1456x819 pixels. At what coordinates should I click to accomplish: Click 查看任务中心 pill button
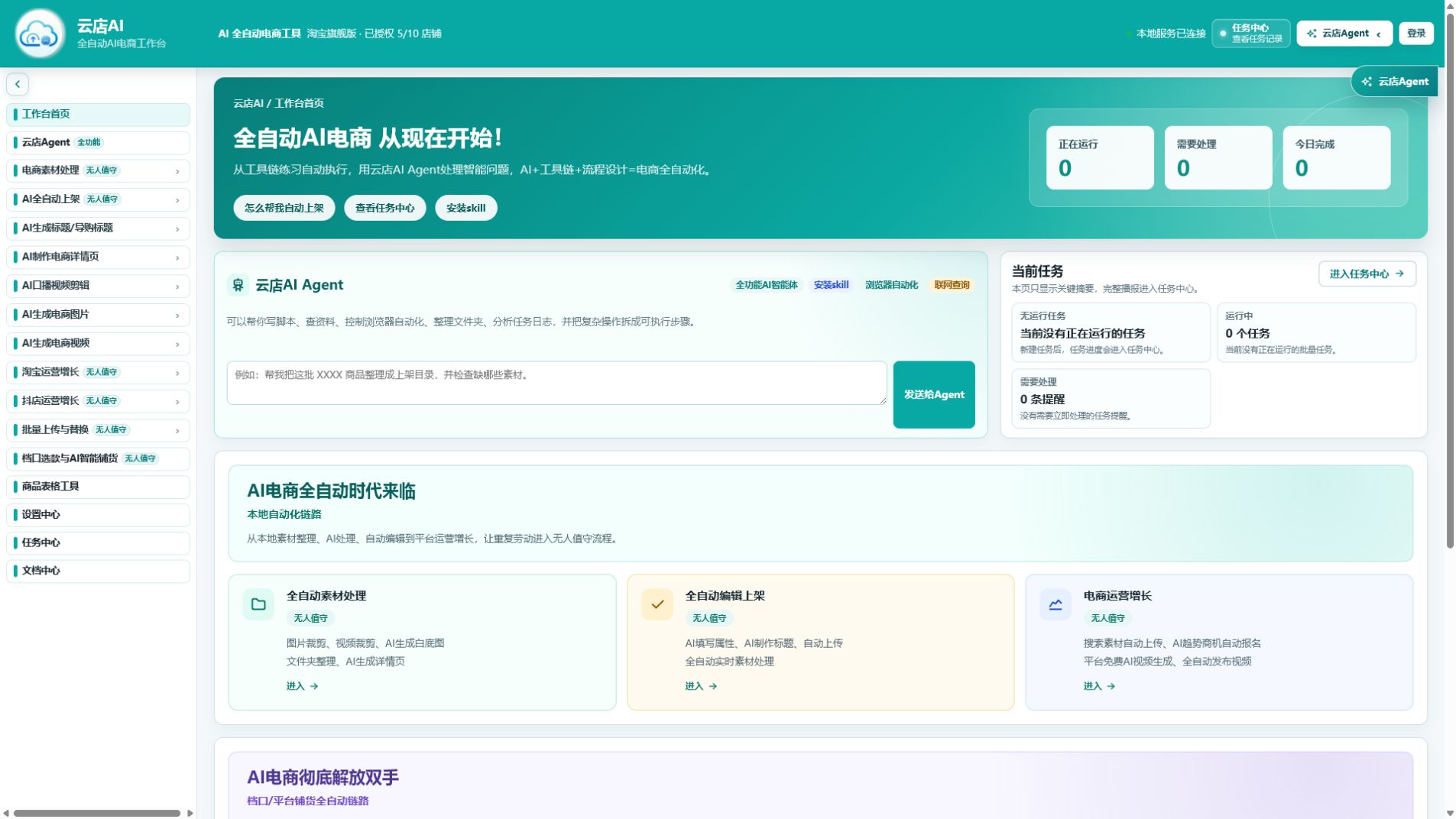pos(385,208)
